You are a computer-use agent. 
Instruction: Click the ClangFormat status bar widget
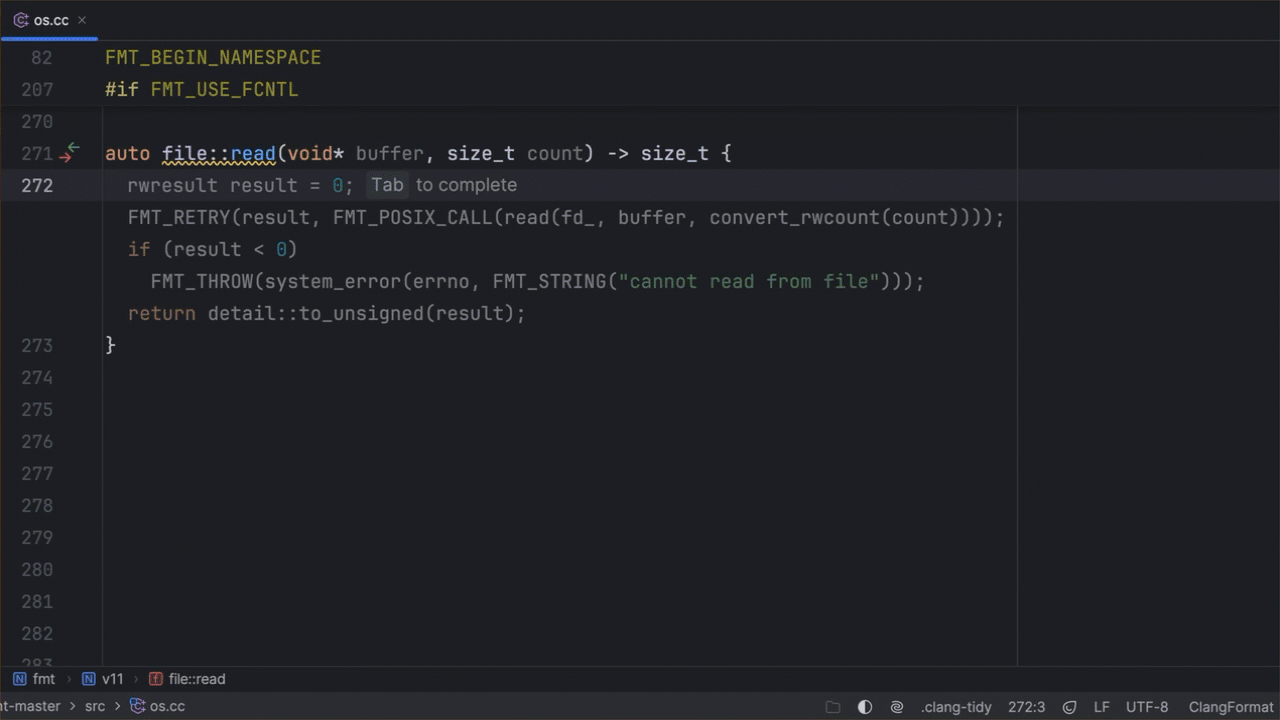(1230, 707)
